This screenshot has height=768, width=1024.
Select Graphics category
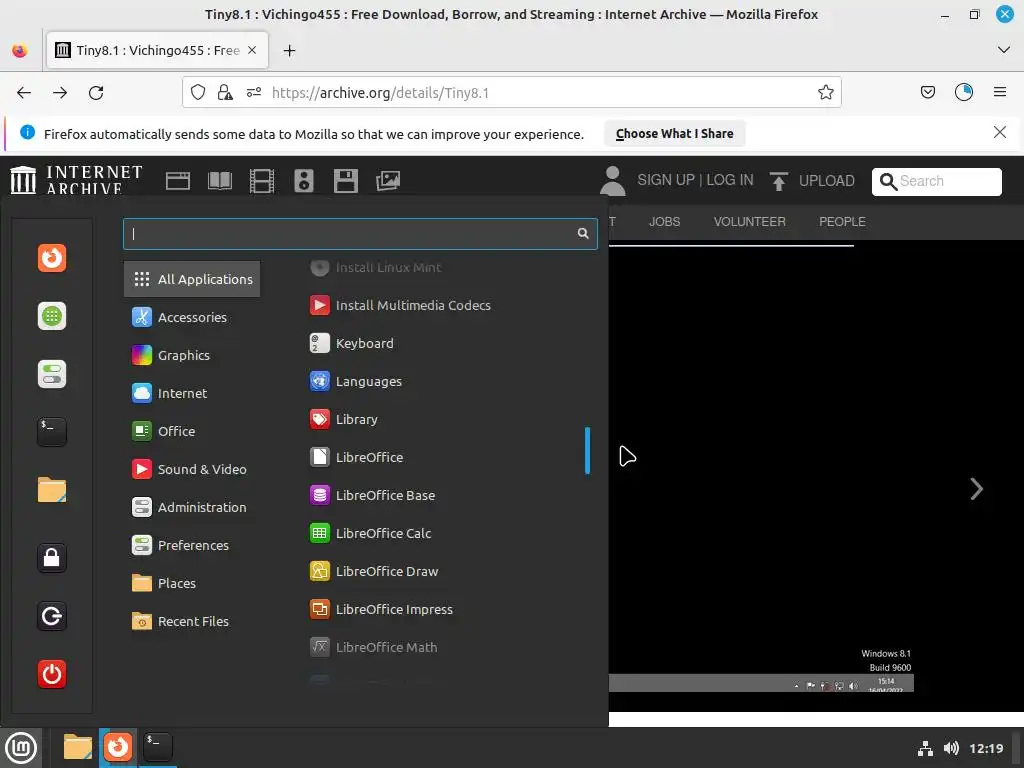point(192,355)
